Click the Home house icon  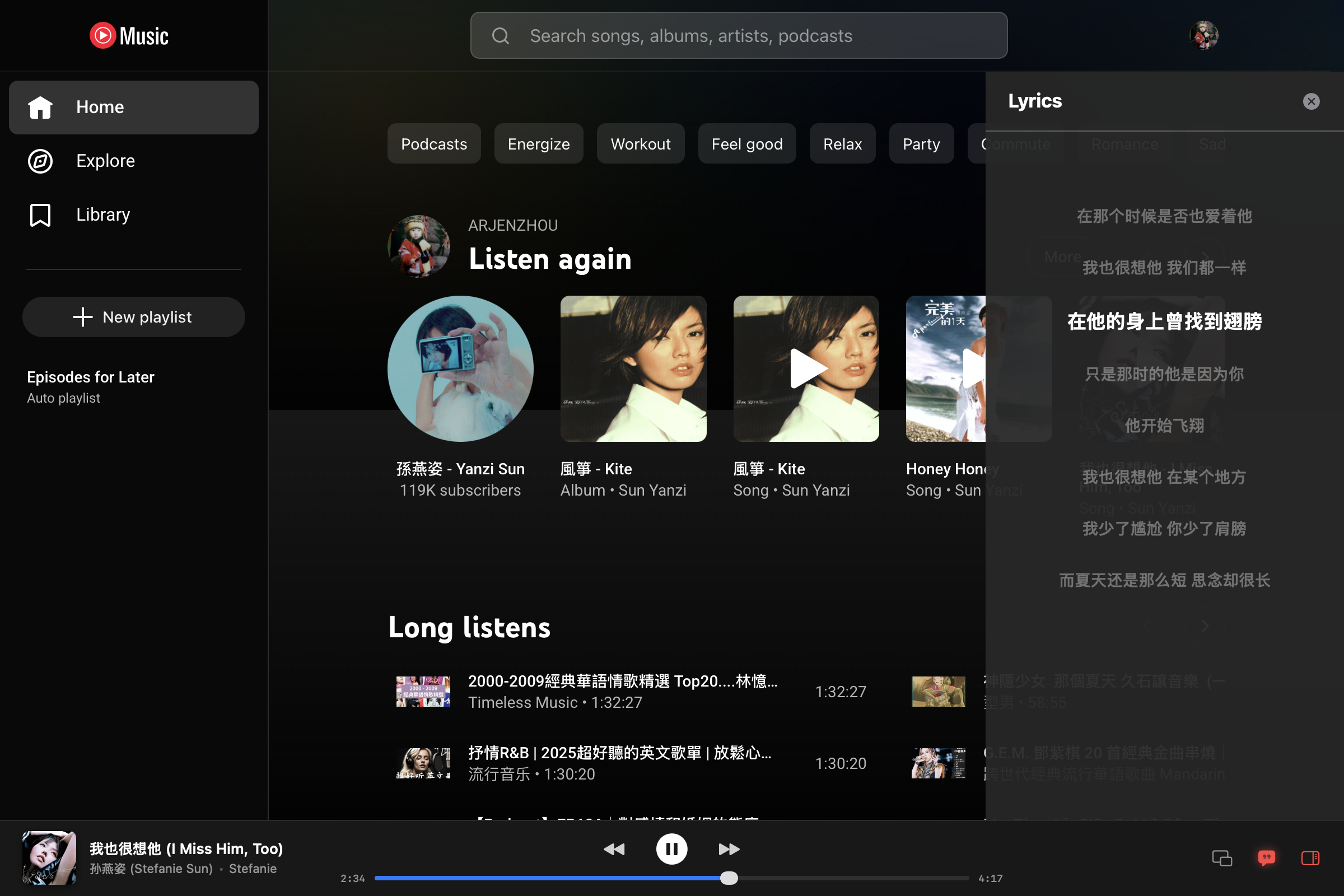coord(40,108)
